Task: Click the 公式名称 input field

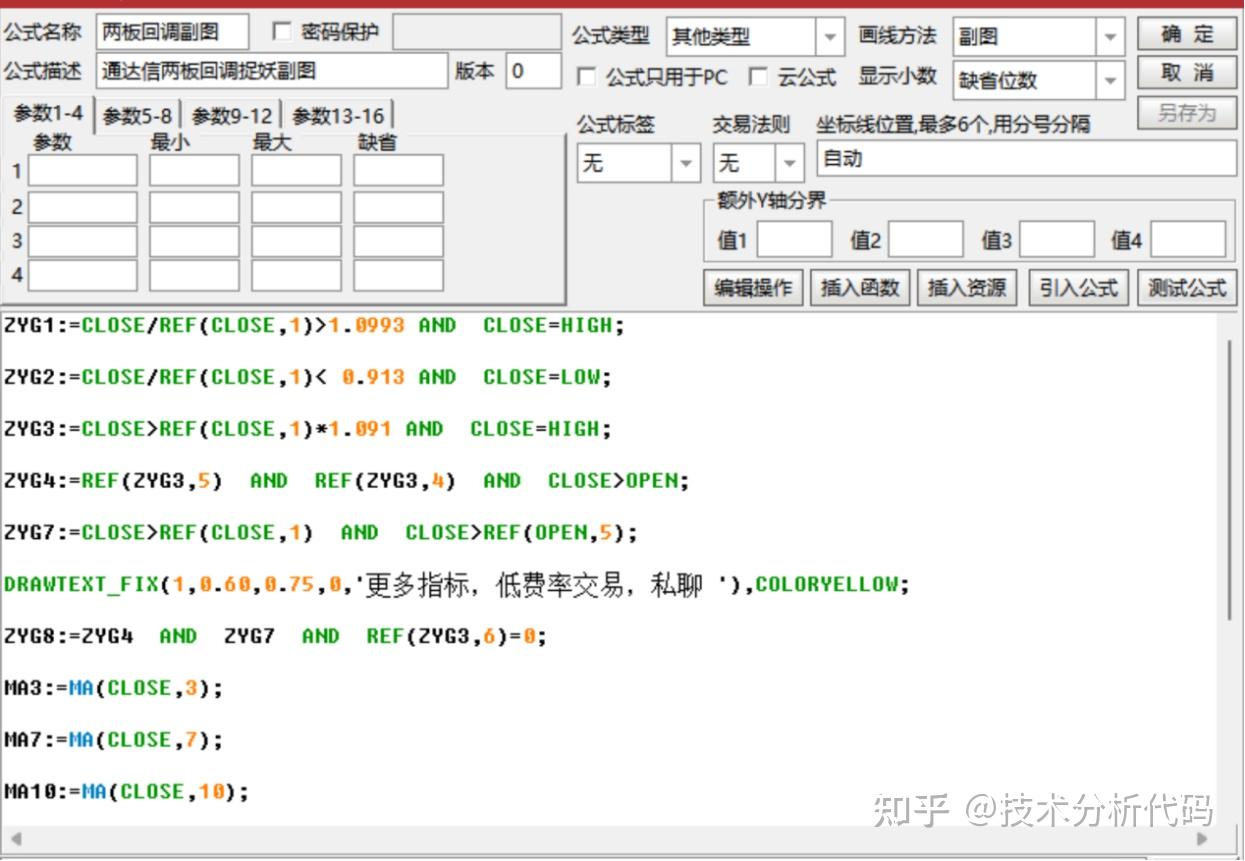Action: click(172, 32)
